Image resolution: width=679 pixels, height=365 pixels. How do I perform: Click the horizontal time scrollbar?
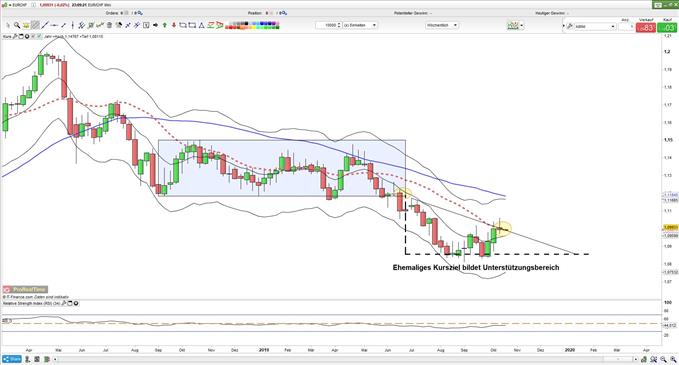(345, 359)
